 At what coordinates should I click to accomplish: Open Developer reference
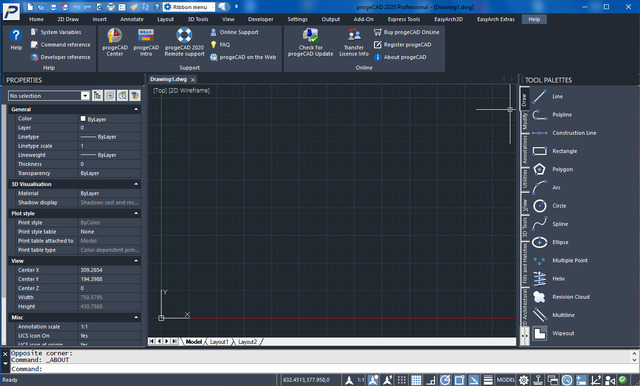60,58
